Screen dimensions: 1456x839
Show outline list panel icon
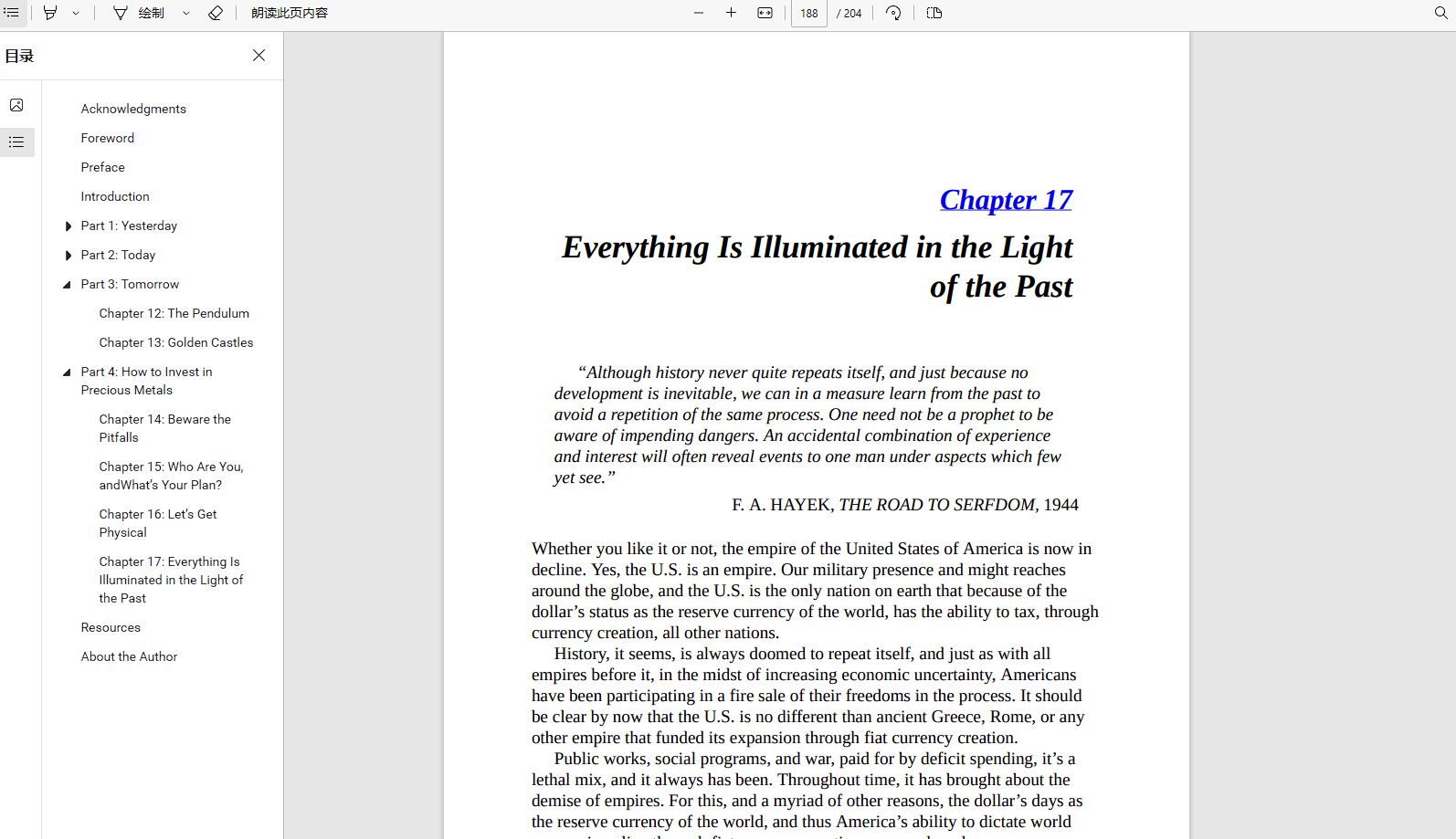[16, 142]
